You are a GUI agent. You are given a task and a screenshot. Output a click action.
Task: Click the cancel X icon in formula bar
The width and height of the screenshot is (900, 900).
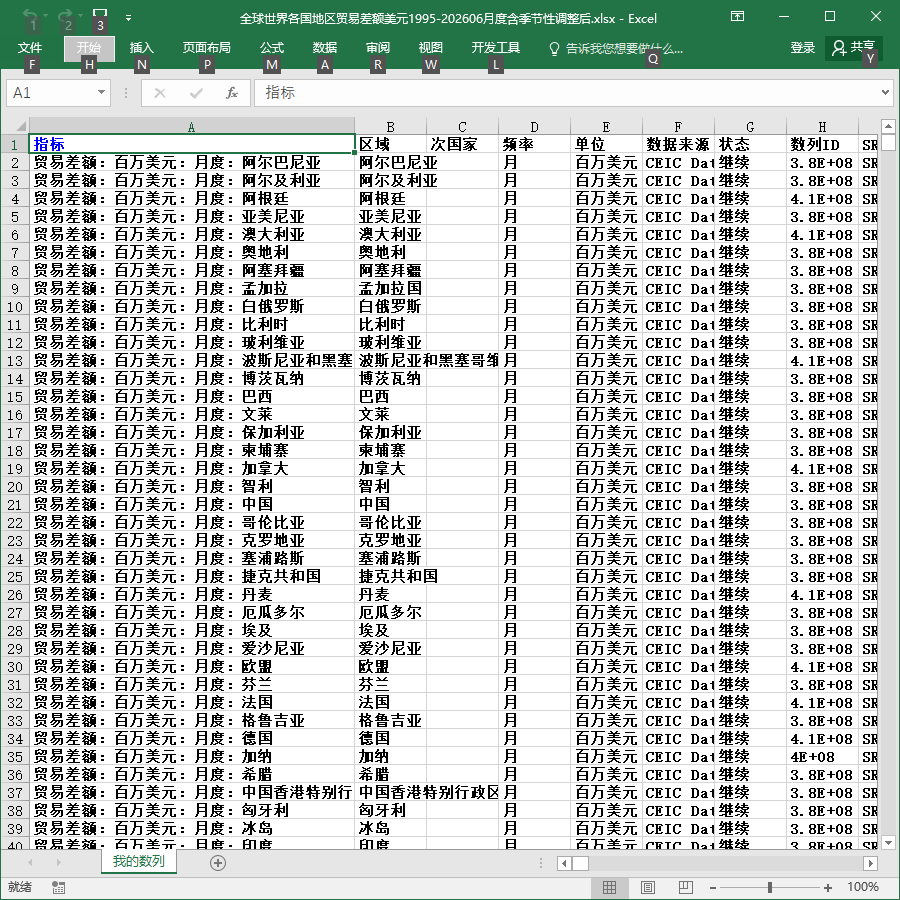160,93
